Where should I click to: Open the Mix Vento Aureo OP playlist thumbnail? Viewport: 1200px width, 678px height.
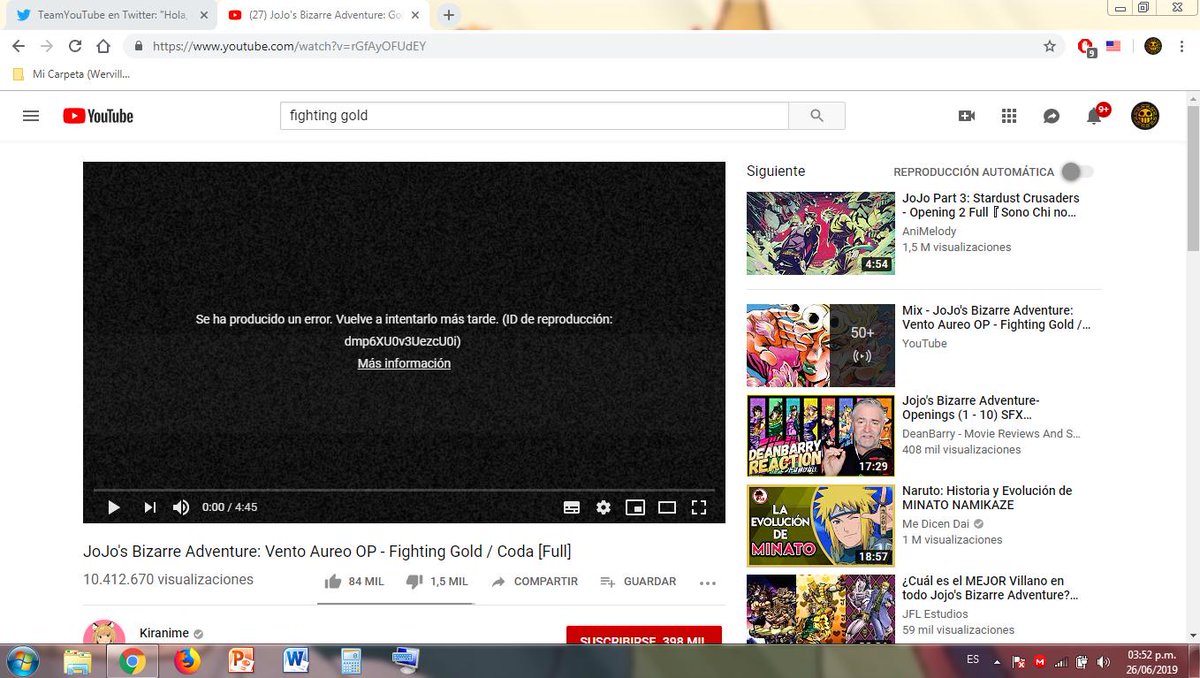click(x=820, y=345)
